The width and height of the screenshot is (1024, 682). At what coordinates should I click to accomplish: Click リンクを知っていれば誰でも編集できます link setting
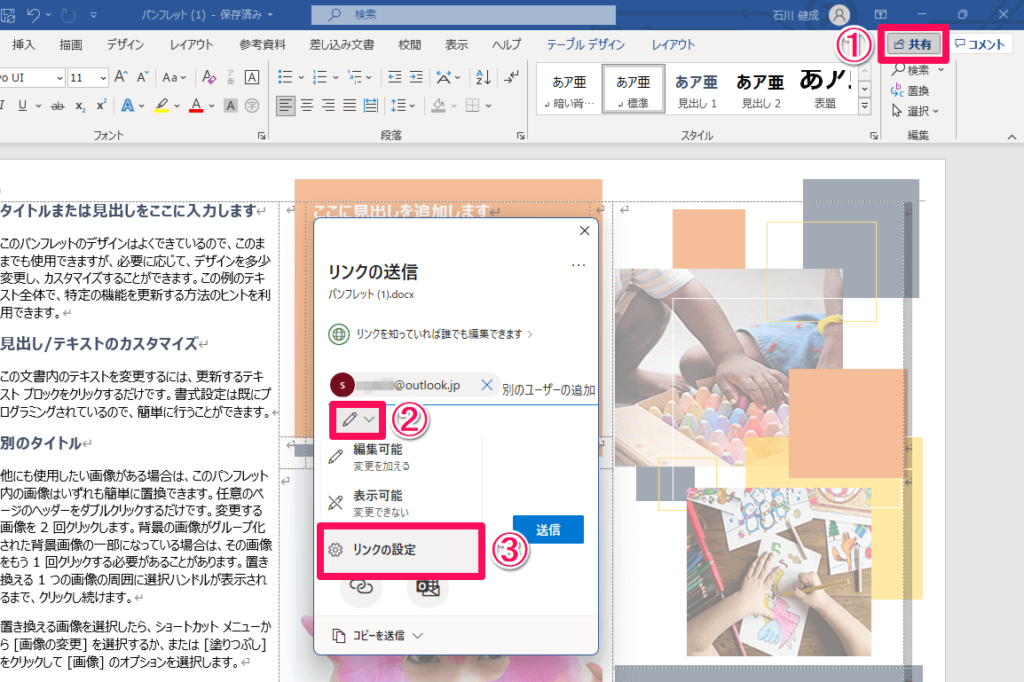tap(430, 334)
